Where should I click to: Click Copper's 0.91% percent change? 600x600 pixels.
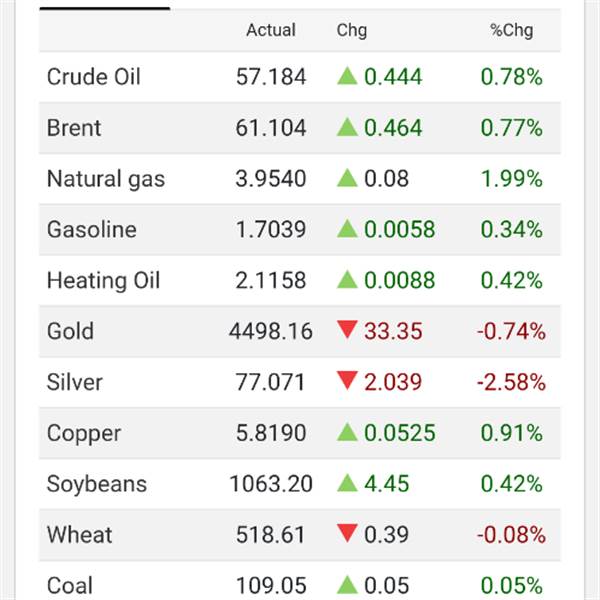tap(511, 433)
